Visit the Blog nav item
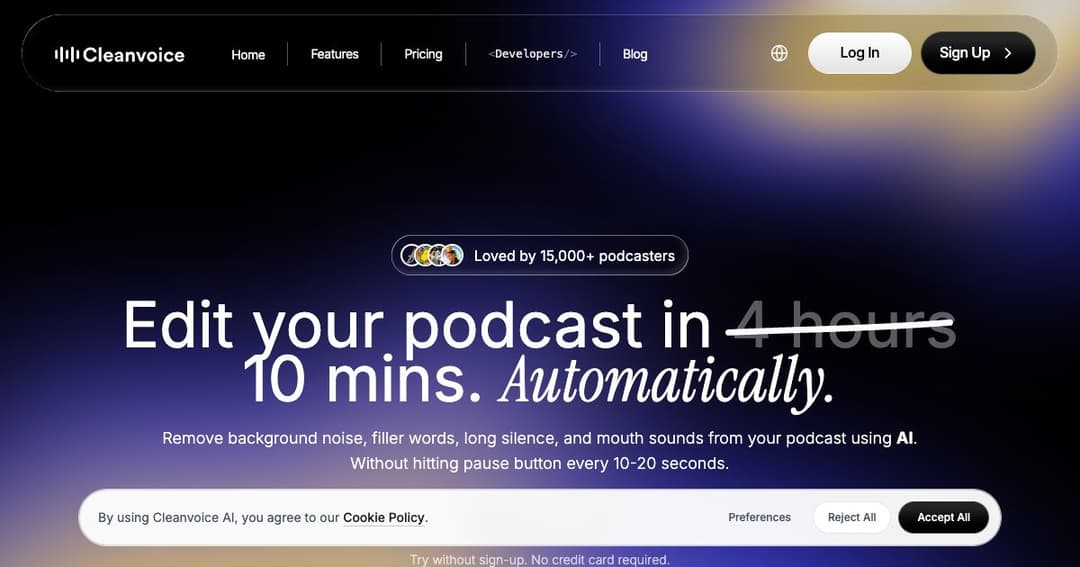 (635, 54)
